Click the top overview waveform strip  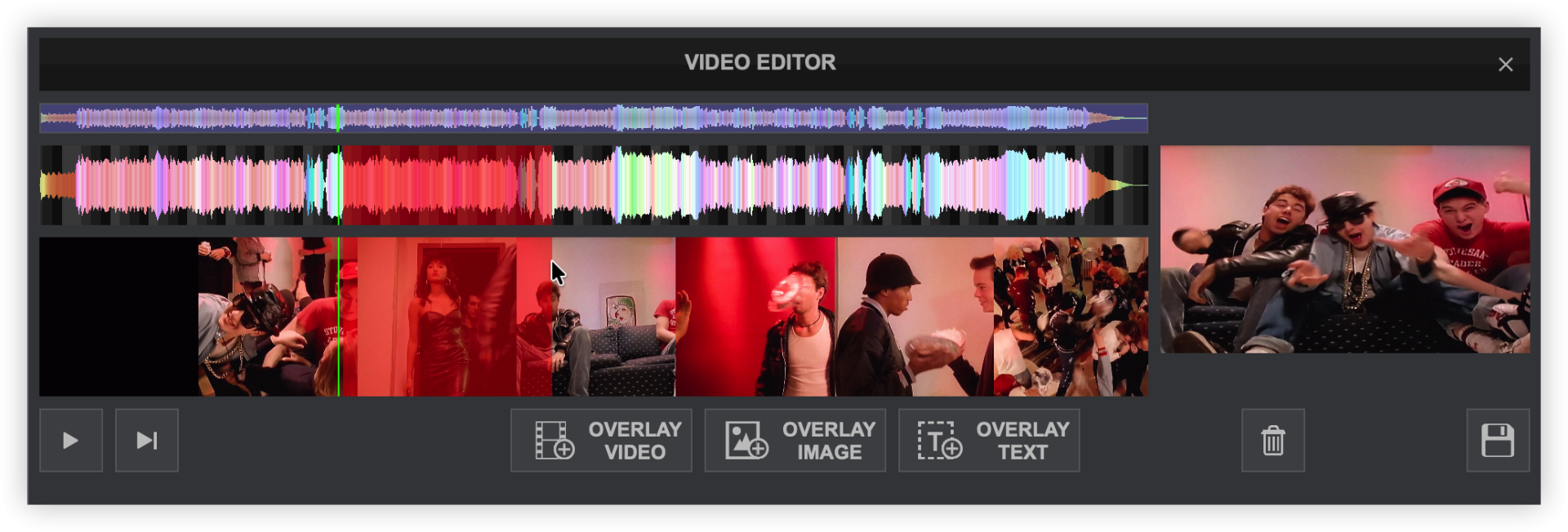pos(594,118)
